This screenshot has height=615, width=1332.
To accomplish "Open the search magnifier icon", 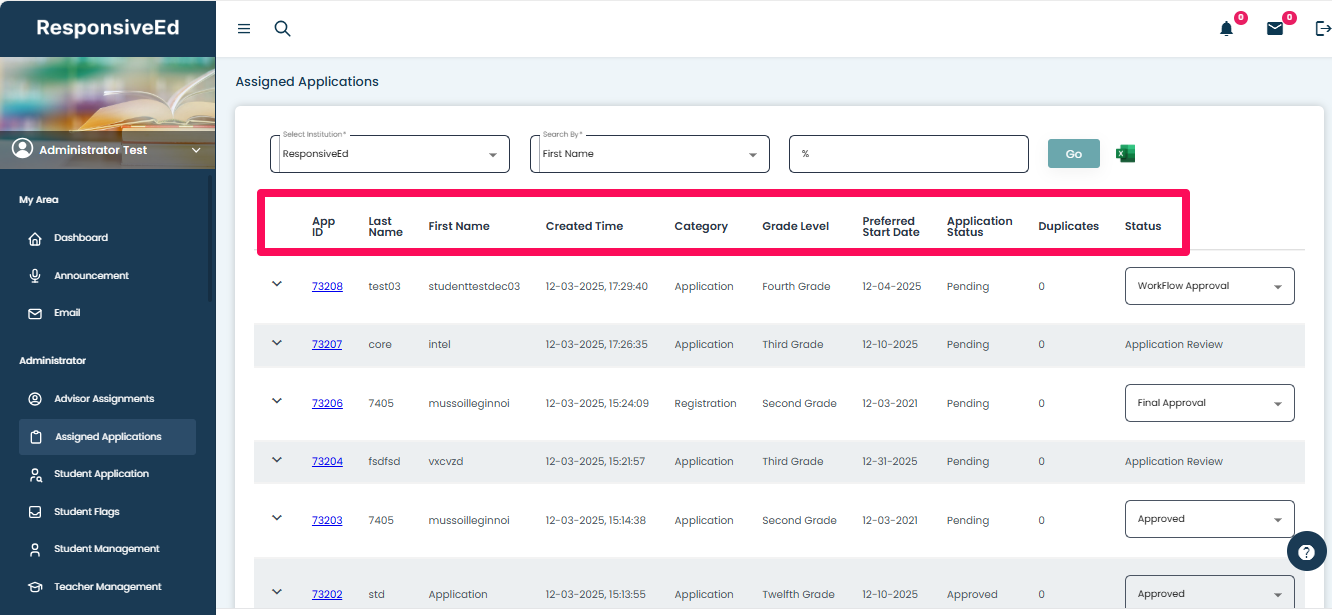I will [x=283, y=29].
